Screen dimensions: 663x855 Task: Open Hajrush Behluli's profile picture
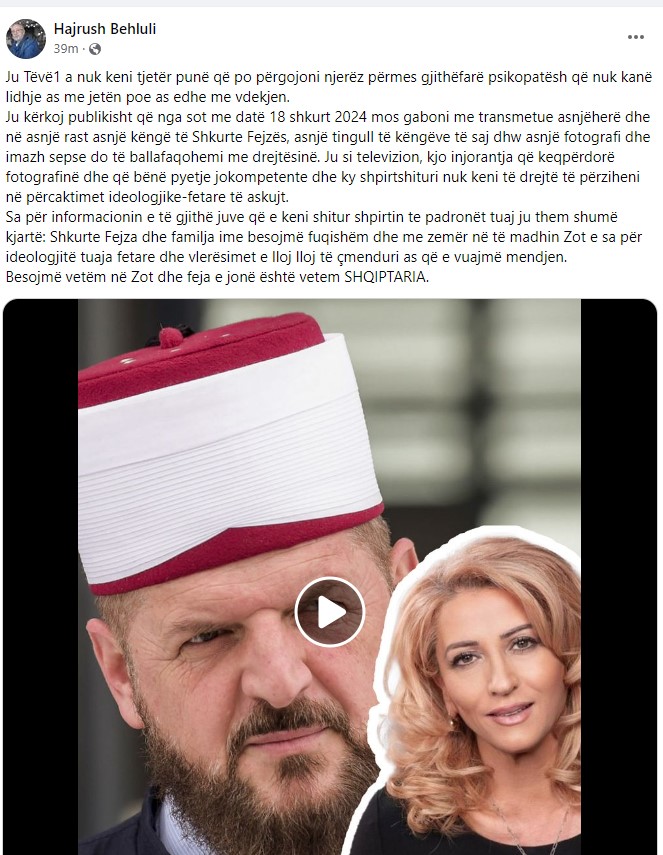(25, 39)
